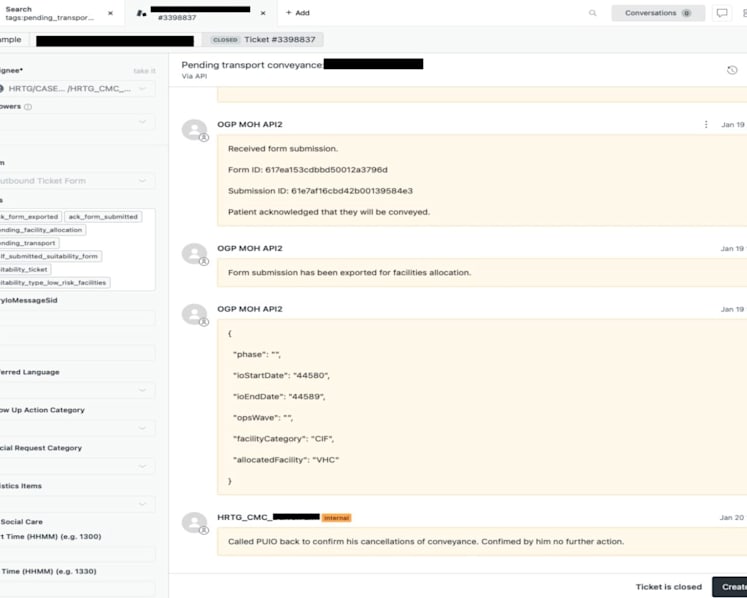Click the self_submitted_suitability_form tag
Image resolution: width=747 pixels, height=598 pixels.
[x=50, y=256]
